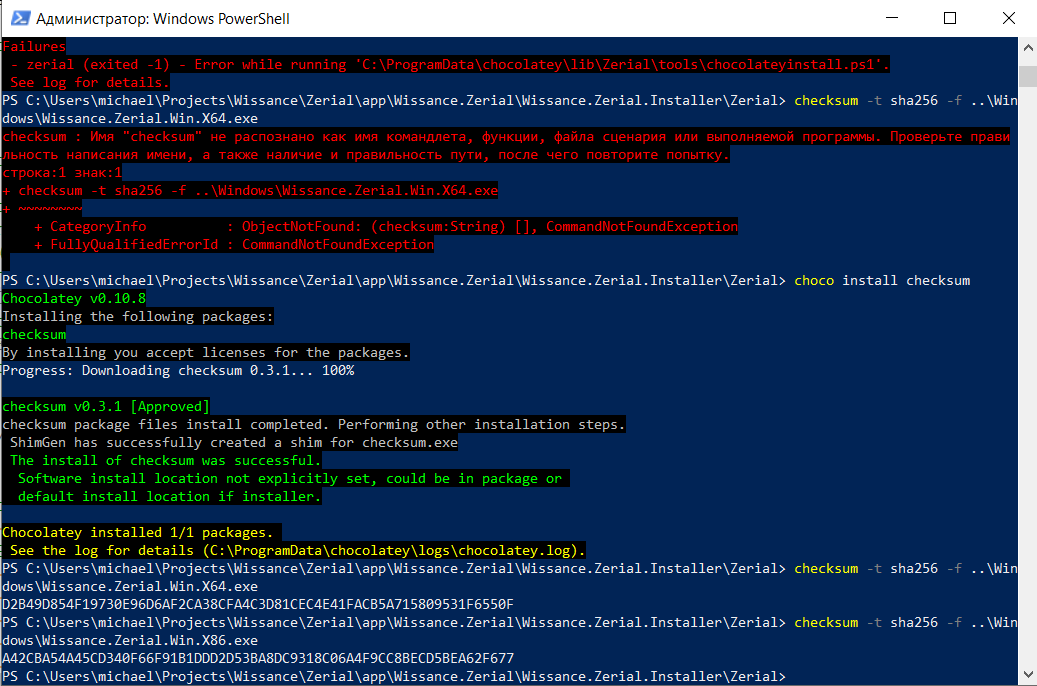Click the PowerShell icon in the title bar
Image resolution: width=1037 pixels, height=686 pixels.
coord(20,18)
